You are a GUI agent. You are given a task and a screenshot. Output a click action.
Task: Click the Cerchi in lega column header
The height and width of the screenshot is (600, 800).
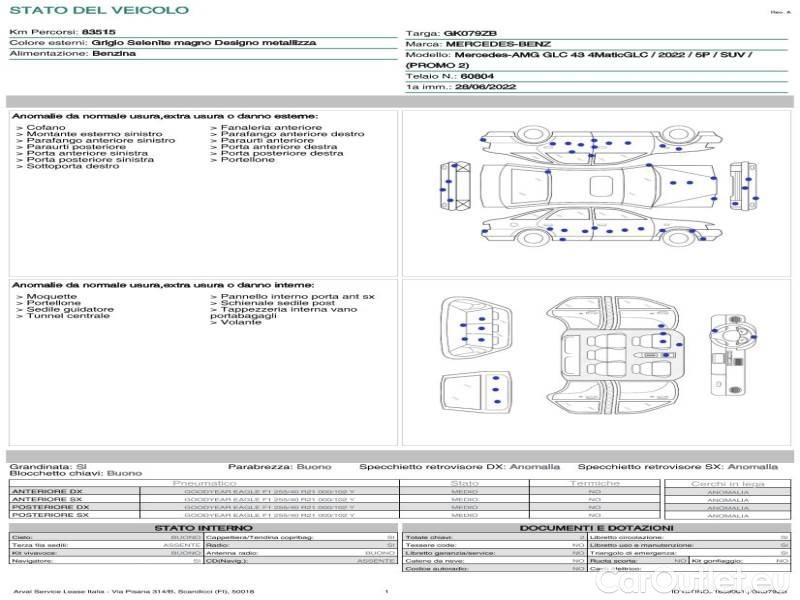(728, 483)
